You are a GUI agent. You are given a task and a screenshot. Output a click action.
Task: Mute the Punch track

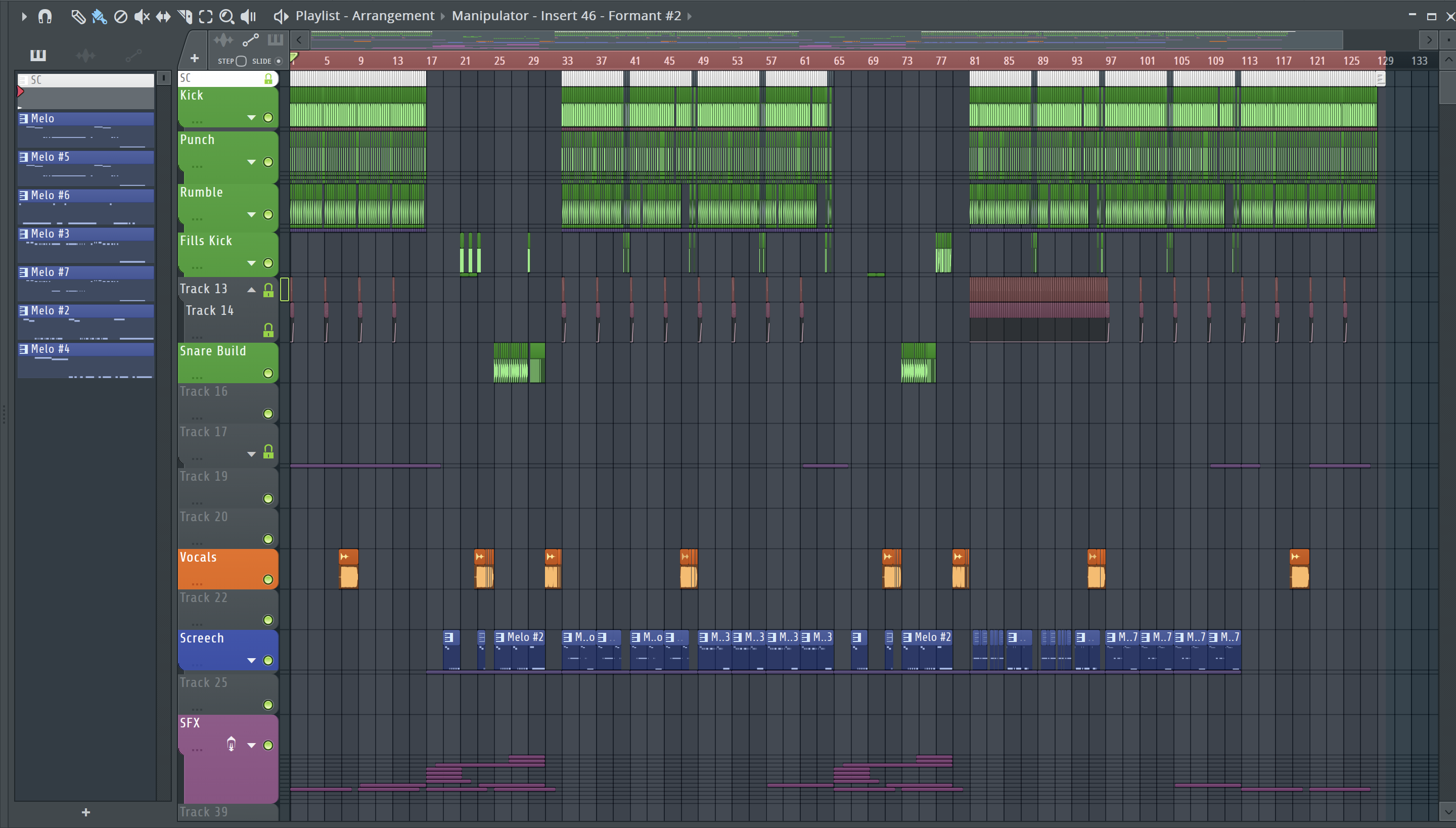coord(268,162)
